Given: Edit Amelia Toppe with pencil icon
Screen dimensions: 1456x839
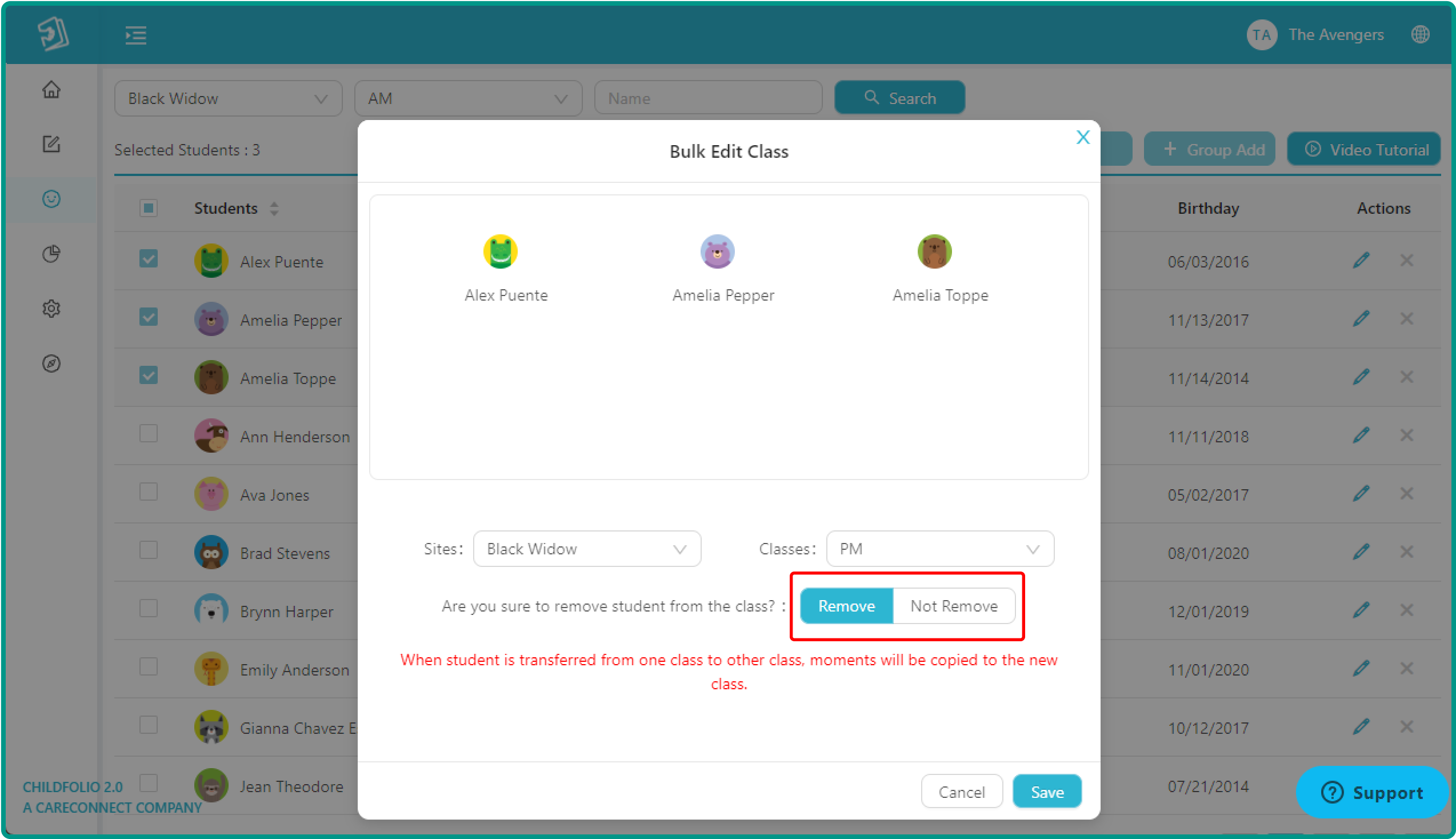Looking at the screenshot, I should (x=1361, y=377).
